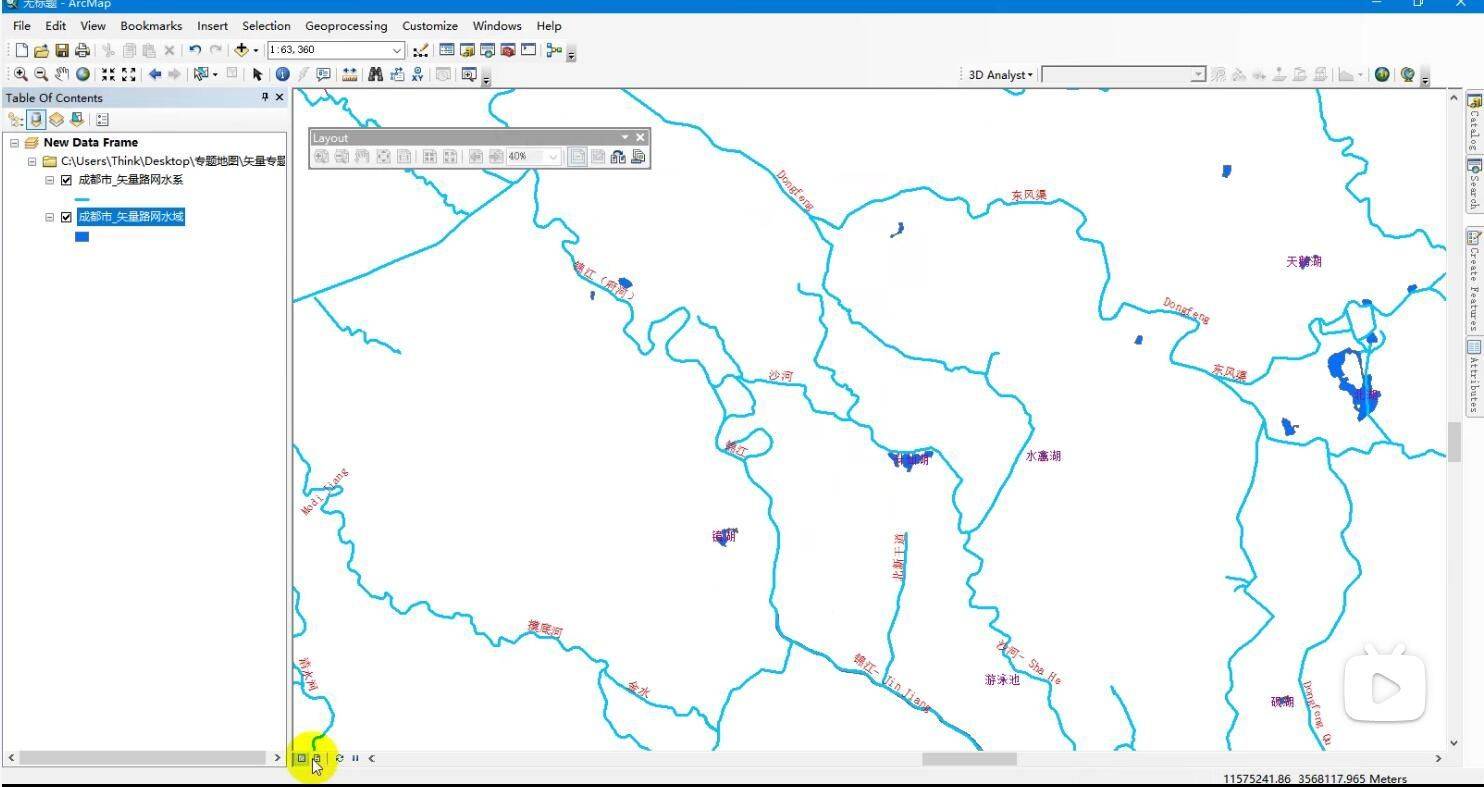The image size is (1484, 787).
Task: Switch to layout view button at bottom
Action: [316, 758]
